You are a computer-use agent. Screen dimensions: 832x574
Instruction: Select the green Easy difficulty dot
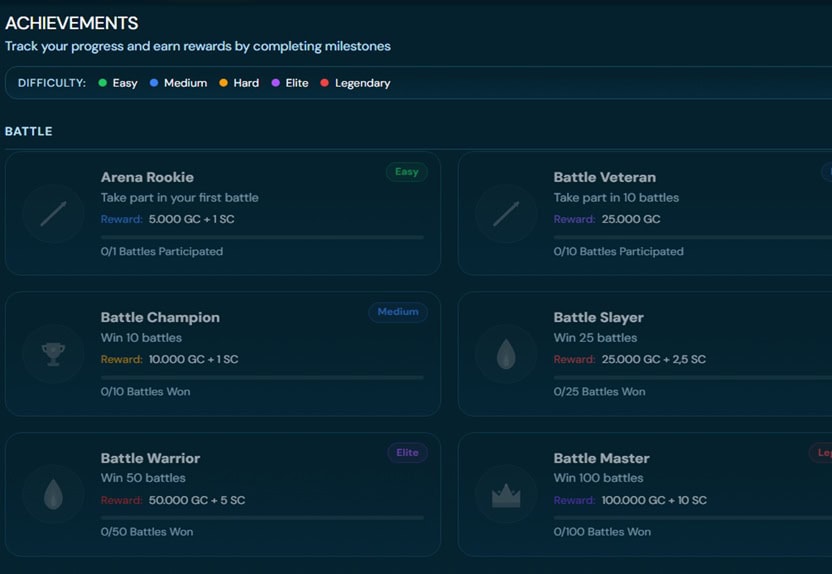coord(102,83)
